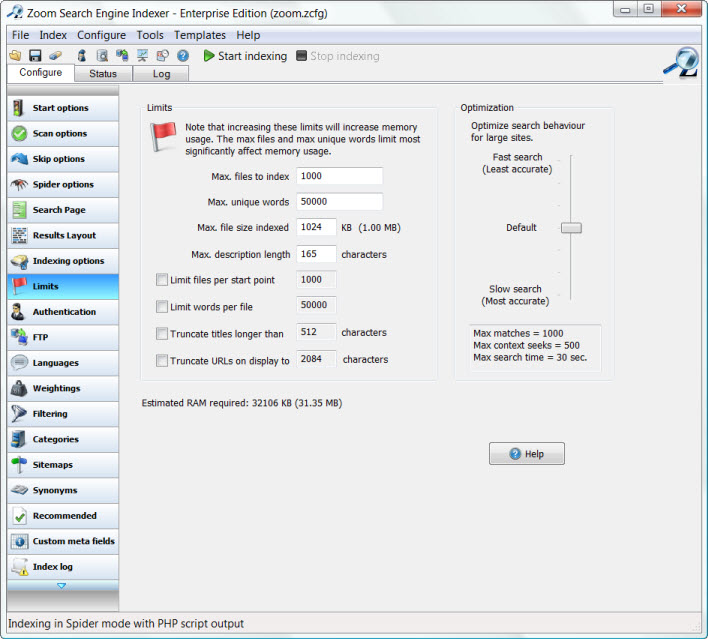The width and height of the screenshot is (708, 639).
Task: Open the File menu
Action: point(20,35)
